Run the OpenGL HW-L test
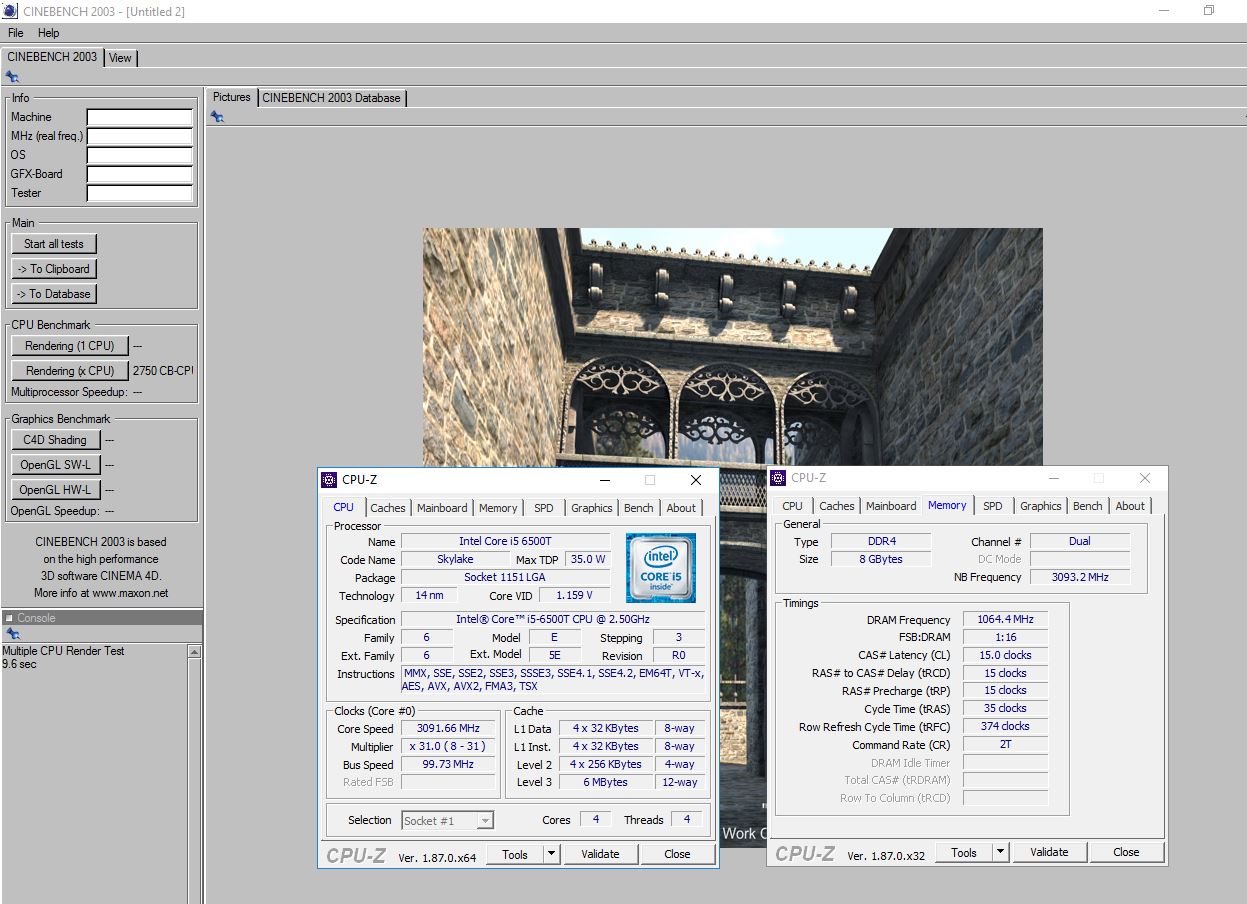1247x904 pixels. [x=55, y=490]
